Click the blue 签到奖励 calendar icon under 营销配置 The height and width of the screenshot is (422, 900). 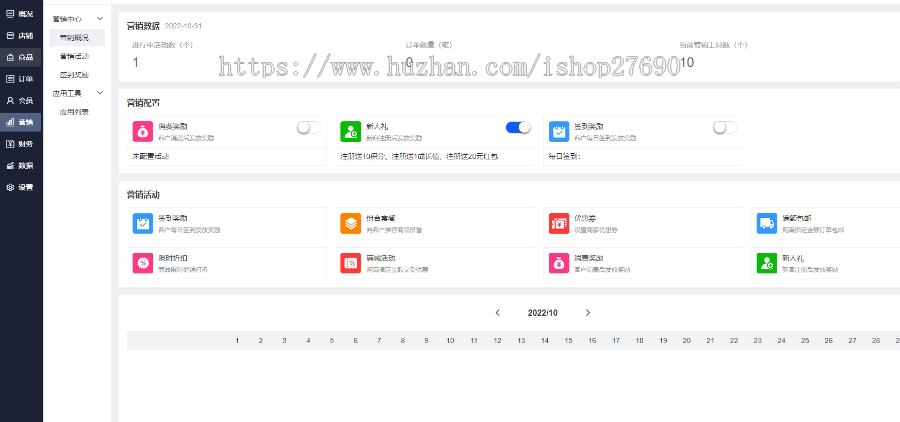pyautogui.click(x=558, y=131)
